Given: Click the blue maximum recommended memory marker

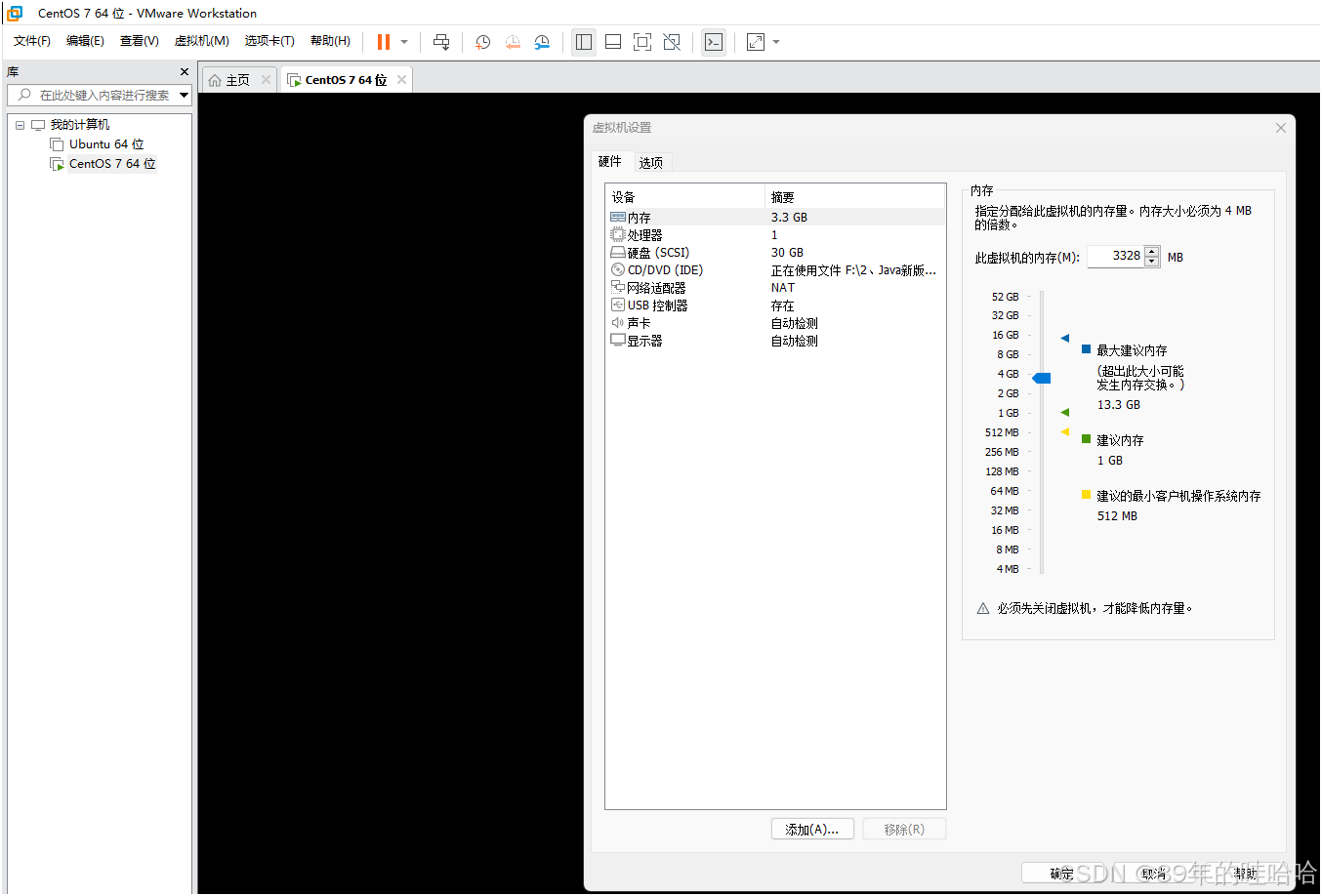Looking at the screenshot, I should pos(1065,338).
